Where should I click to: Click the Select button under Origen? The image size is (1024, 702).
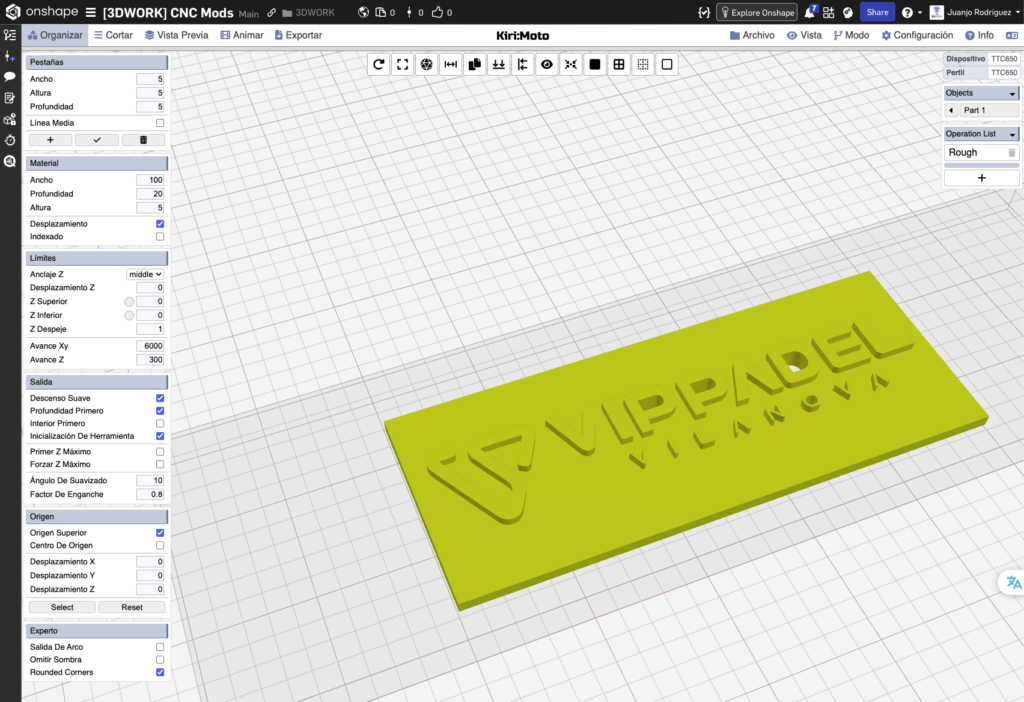point(61,607)
